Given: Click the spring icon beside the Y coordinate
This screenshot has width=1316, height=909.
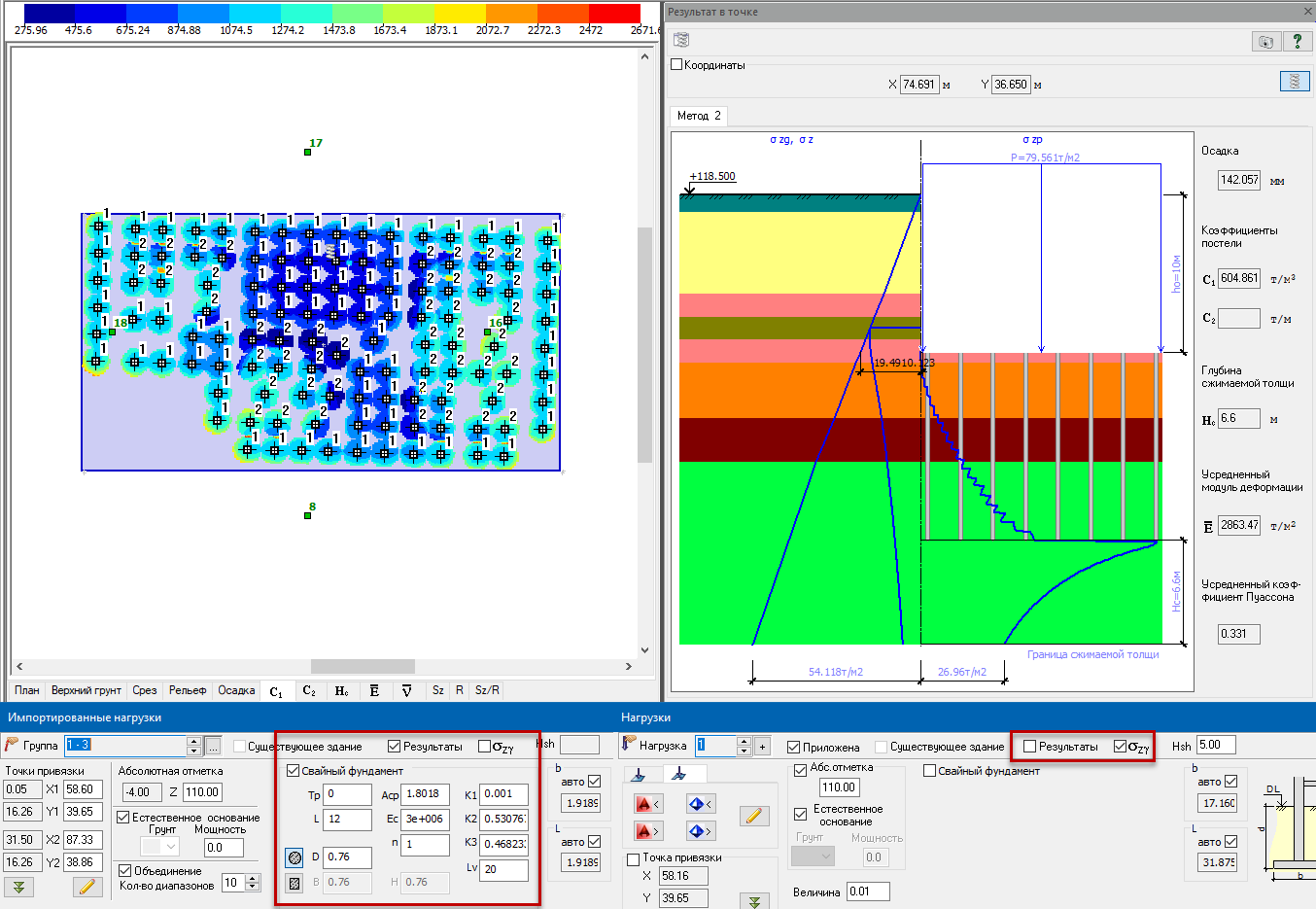Looking at the screenshot, I should pos(1294,83).
